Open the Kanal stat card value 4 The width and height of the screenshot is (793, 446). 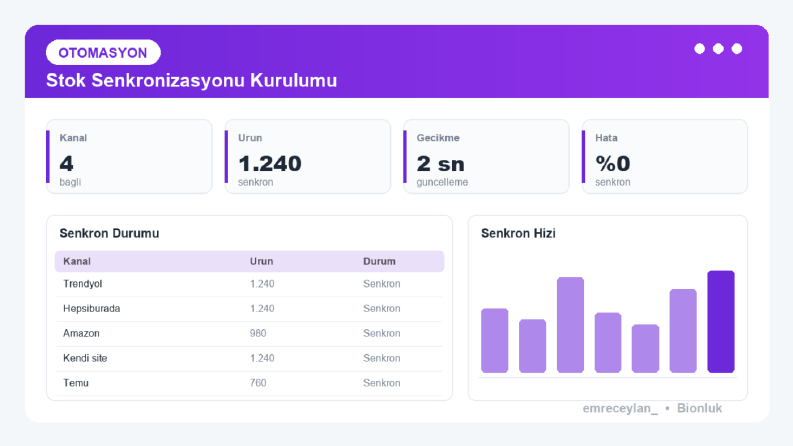[x=66, y=163]
